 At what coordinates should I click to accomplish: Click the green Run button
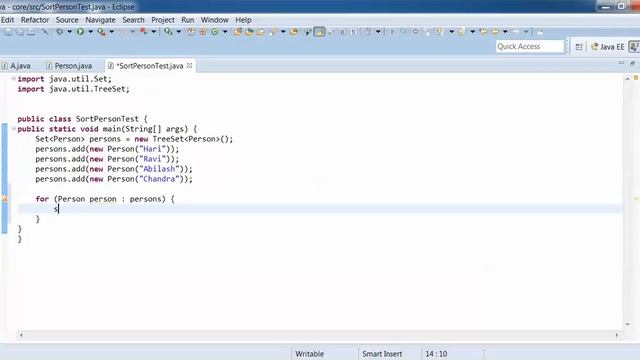(x=80, y=31)
